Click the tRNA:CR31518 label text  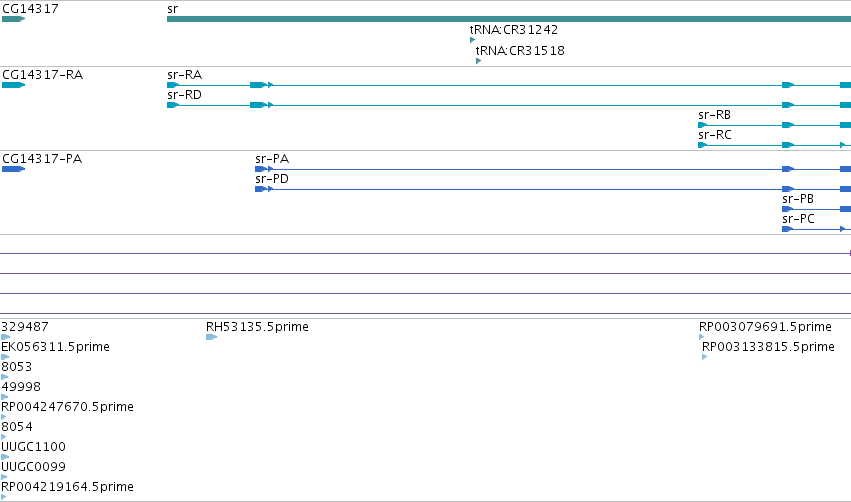click(x=520, y=50)
